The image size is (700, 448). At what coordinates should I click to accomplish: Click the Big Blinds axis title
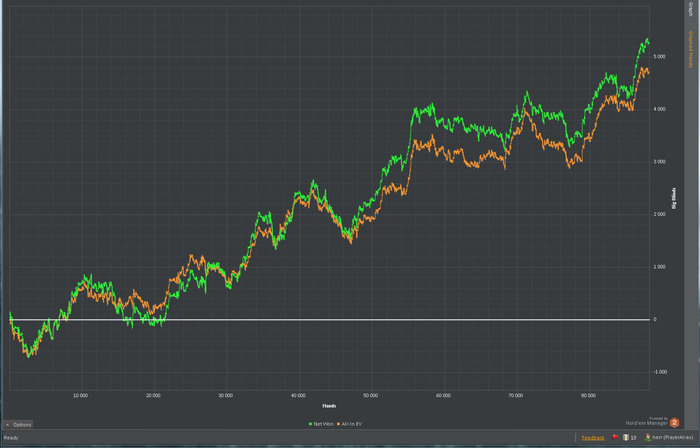(x=674, y=198)
